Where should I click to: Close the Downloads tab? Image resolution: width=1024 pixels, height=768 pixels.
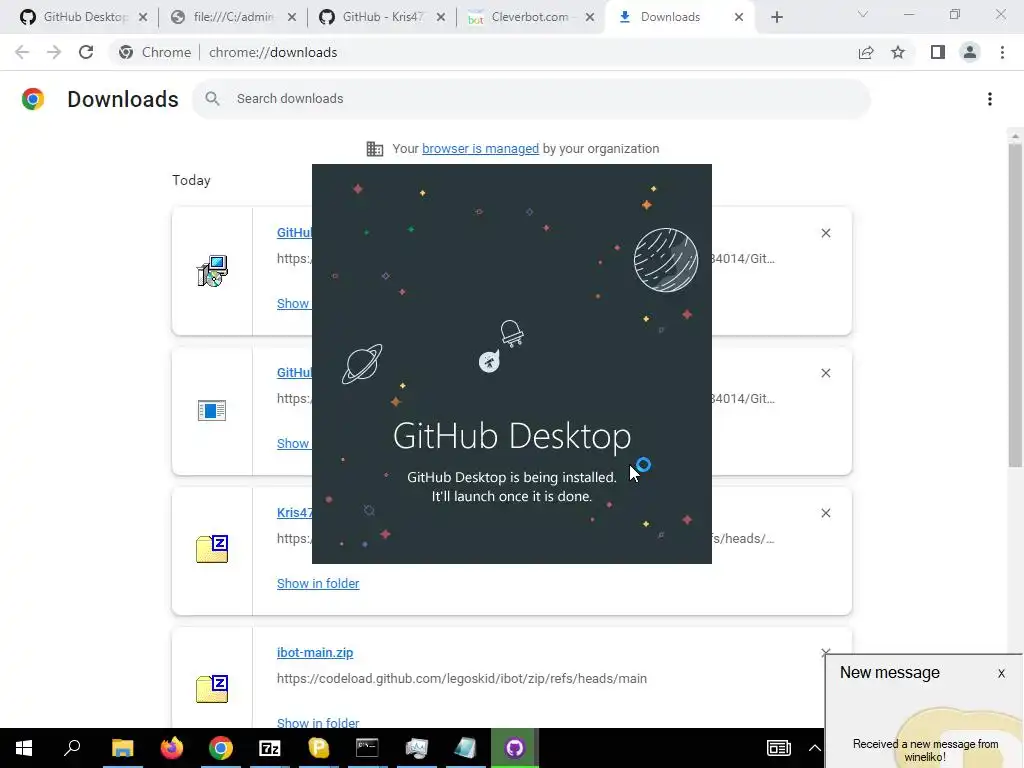tap(739, 17)
